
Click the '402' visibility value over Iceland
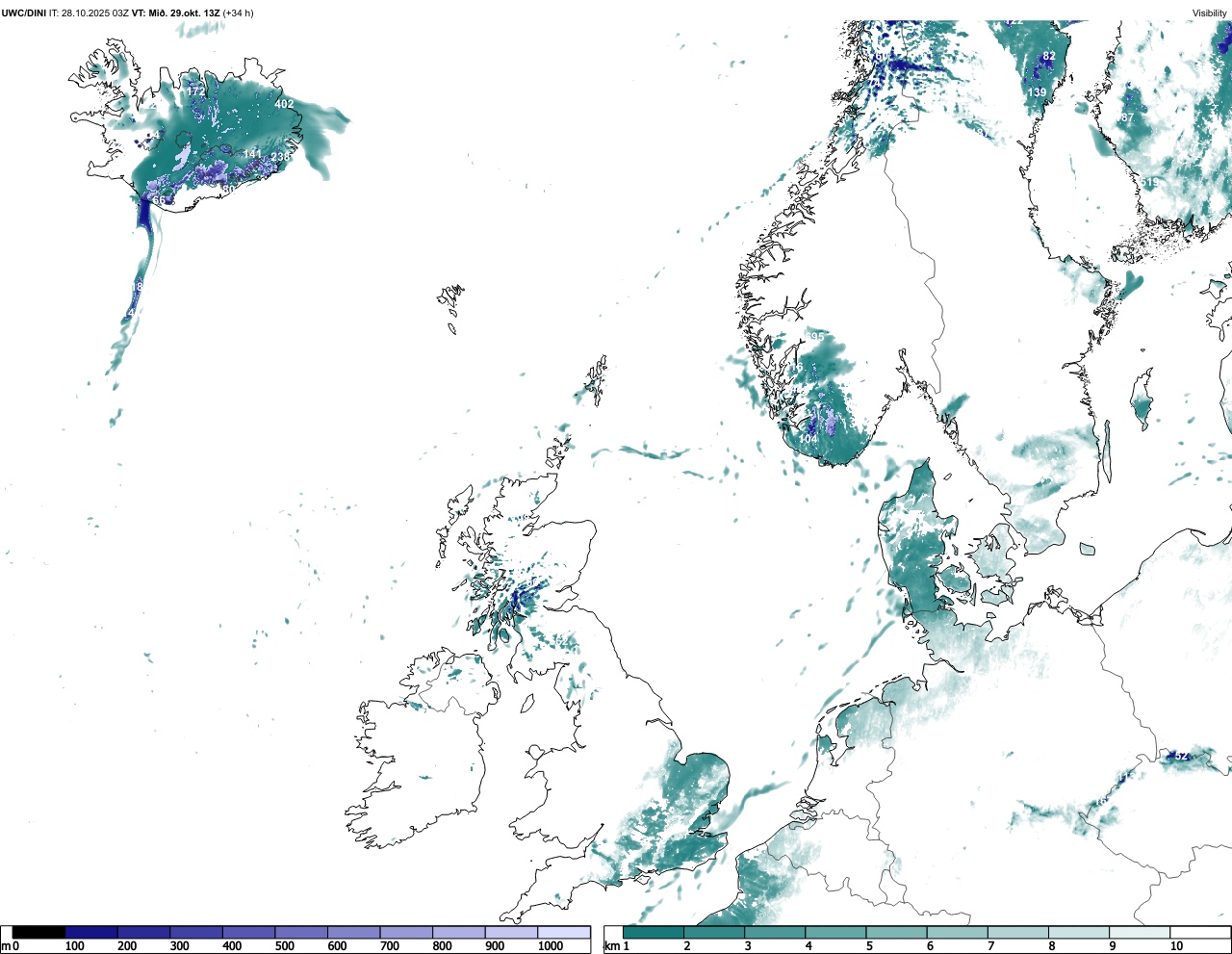coord(284,104)
